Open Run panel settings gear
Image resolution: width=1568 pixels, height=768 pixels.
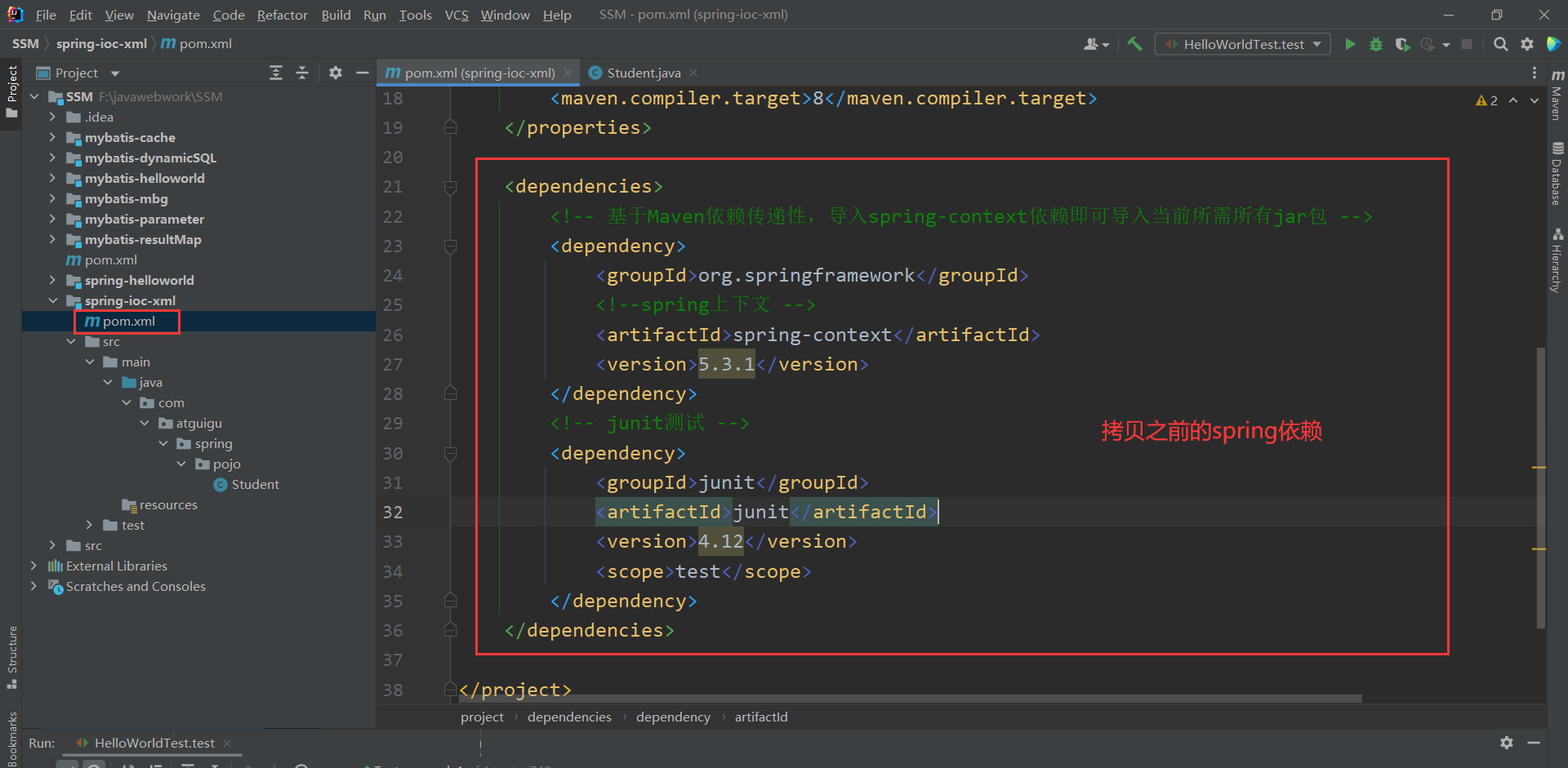pyautogui.click(x=1507, y=743)
